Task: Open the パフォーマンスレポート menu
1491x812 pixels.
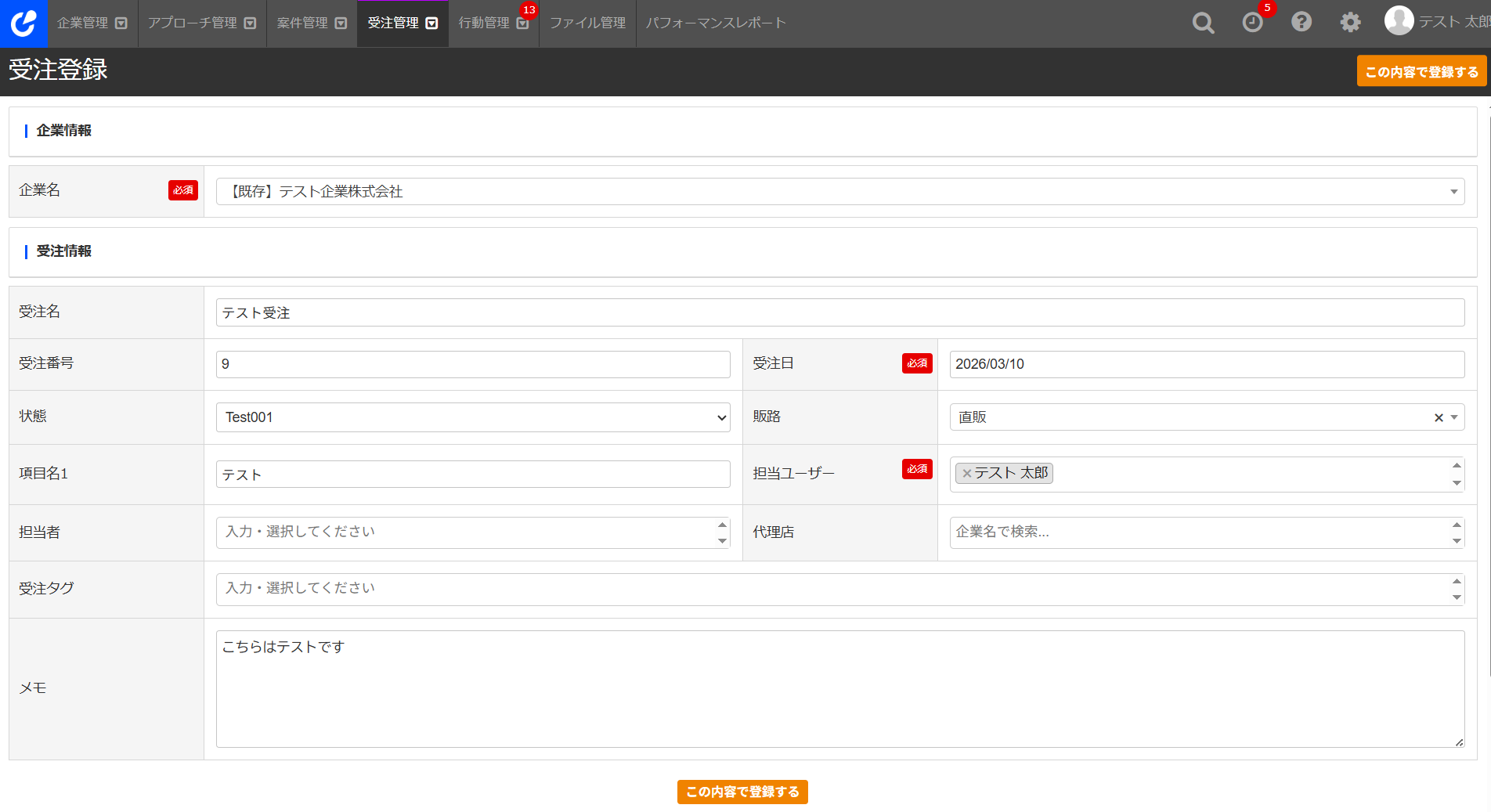Action: tap(716, 23)
